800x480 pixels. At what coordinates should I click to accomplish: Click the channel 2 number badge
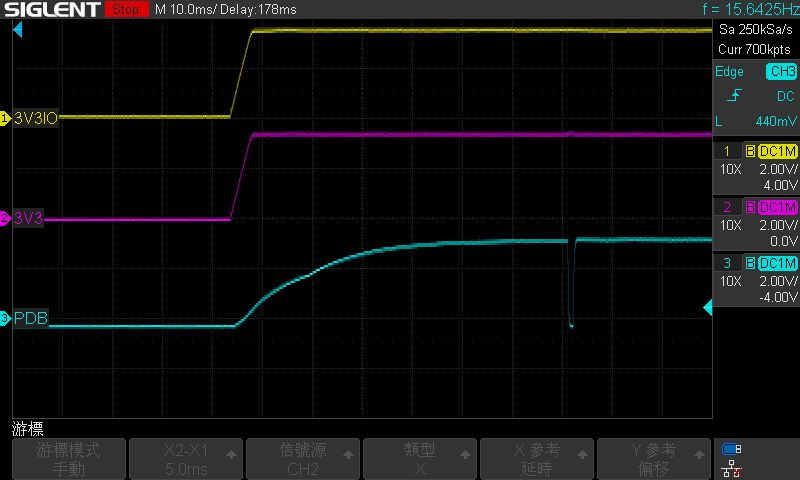(x=727, y=207)
